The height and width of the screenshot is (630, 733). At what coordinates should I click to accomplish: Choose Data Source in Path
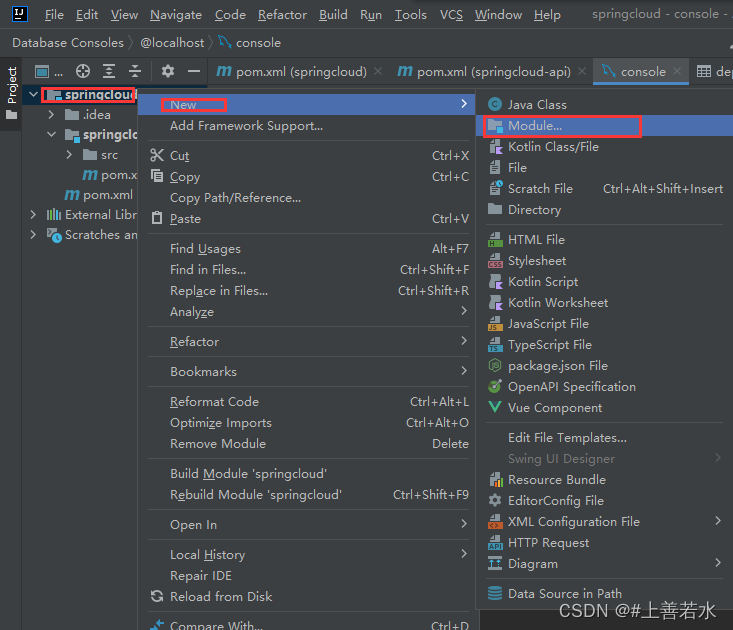coord(604,594)
